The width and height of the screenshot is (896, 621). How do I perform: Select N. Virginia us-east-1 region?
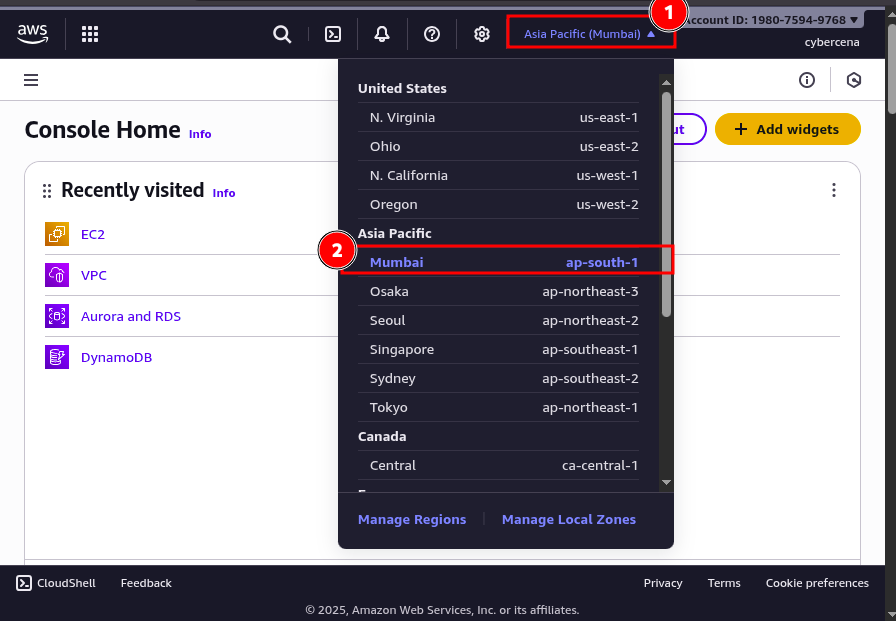(498, 118)
